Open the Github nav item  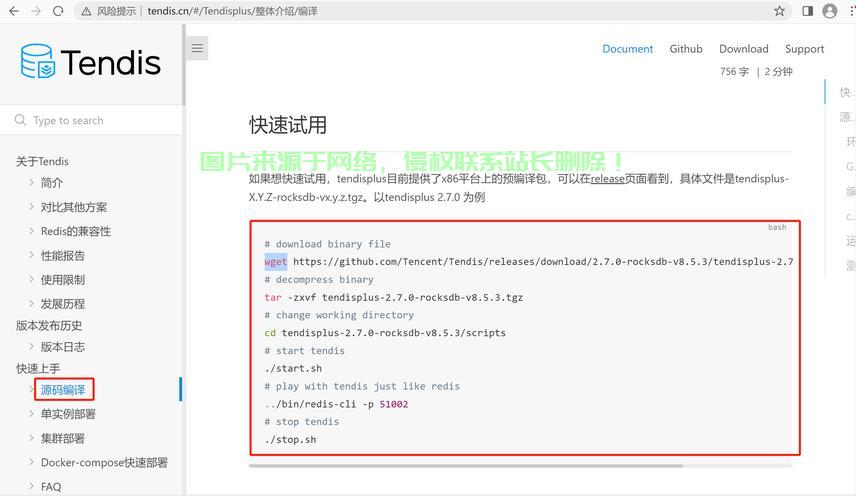686,49
